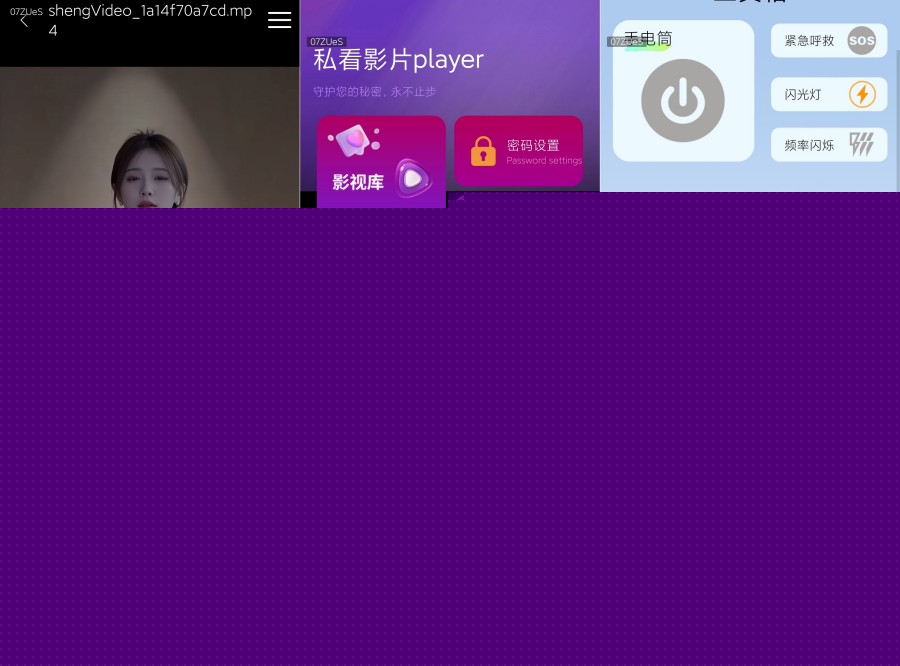Select the 频率闪烁 strobe mode
This screenshot has height=666, width=900.
coord(829,145)
